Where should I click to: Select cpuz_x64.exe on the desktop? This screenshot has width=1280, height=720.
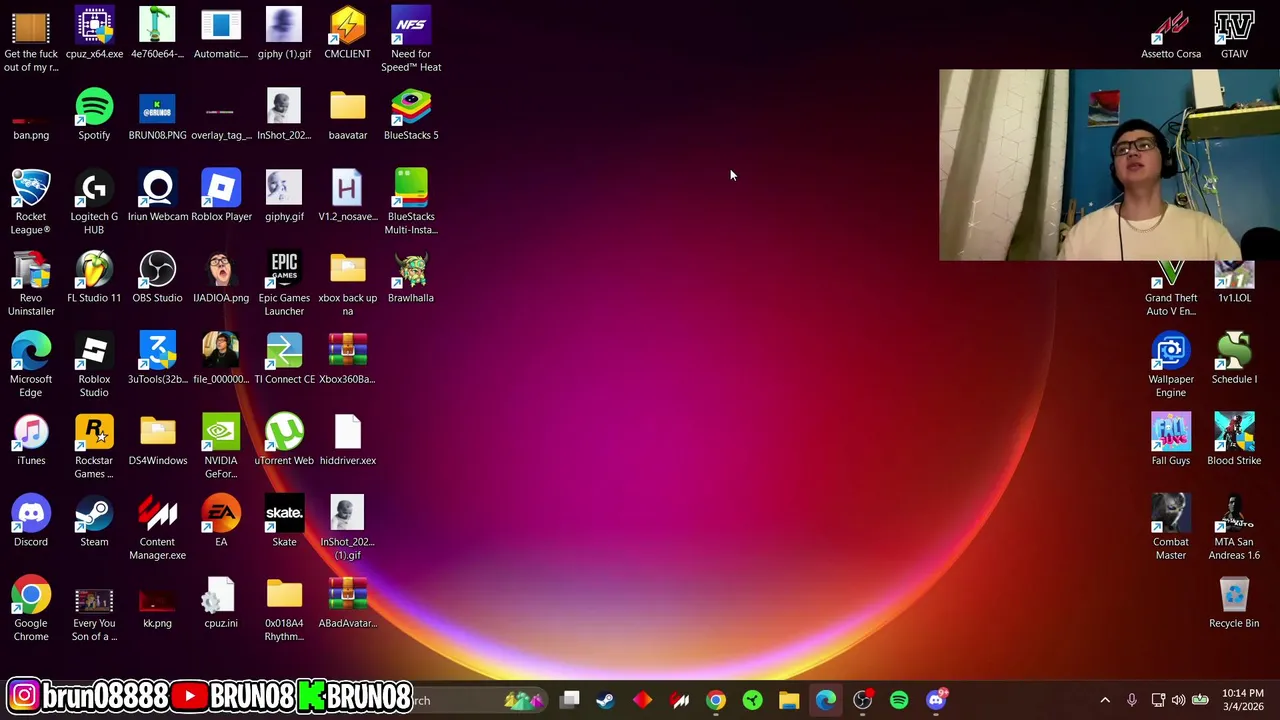[x=94, y=34]
